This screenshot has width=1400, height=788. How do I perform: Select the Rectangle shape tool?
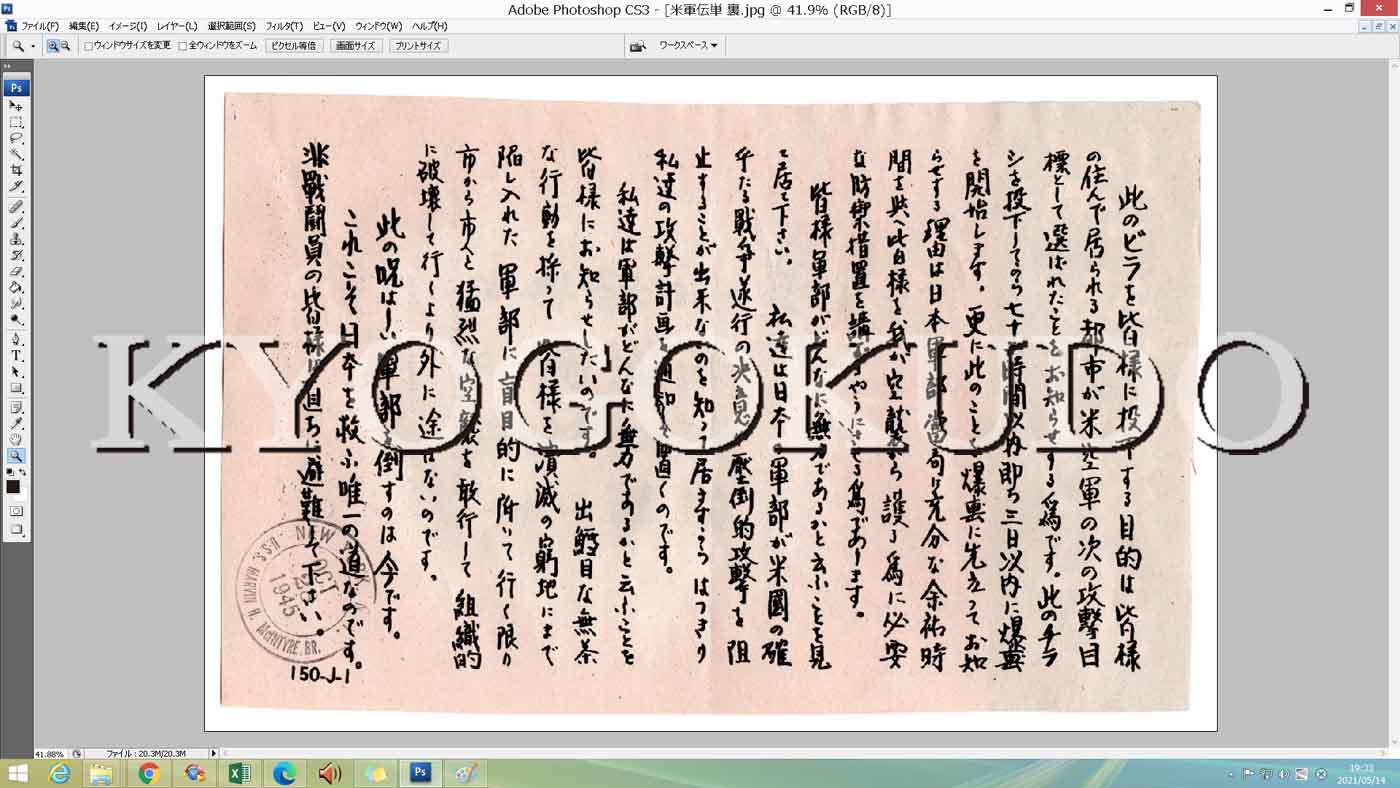16,387
